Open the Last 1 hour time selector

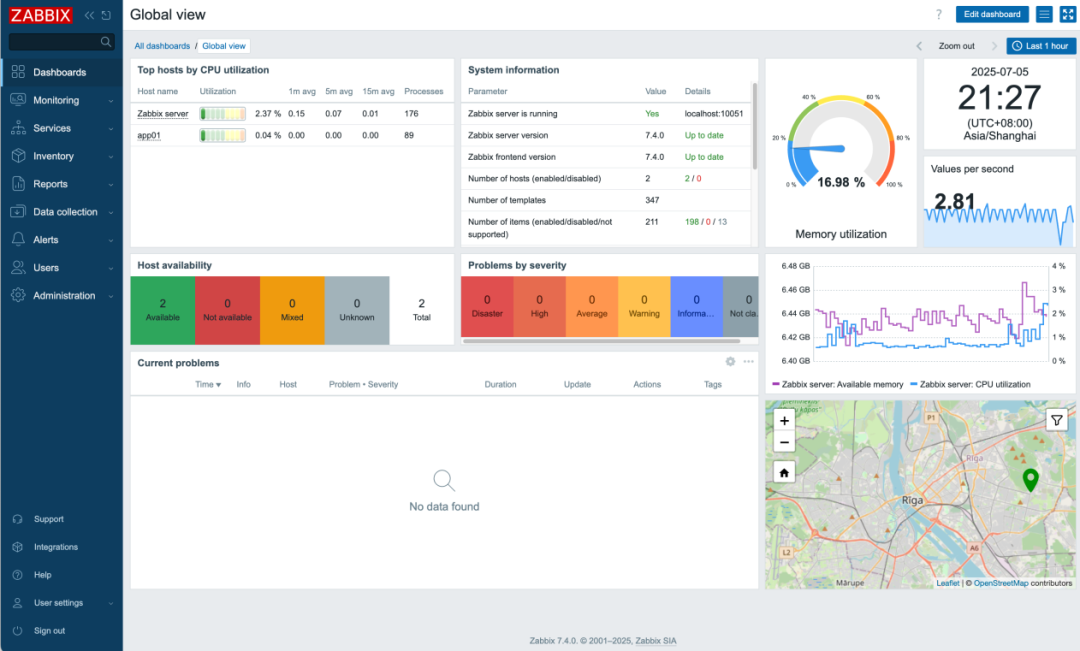[1041, 46]
